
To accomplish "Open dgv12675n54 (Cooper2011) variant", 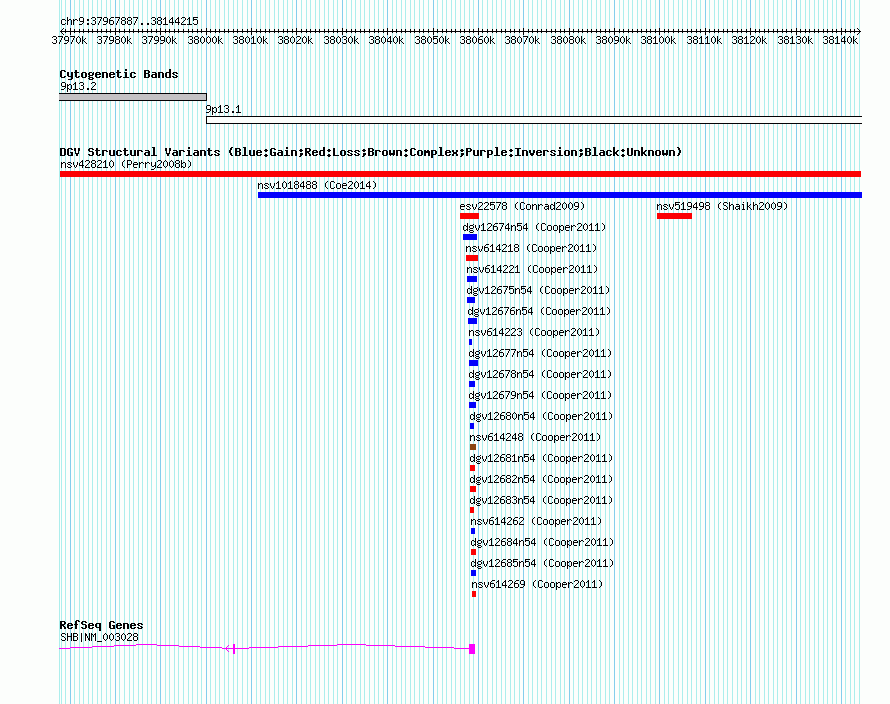I will tap(538, 290).
